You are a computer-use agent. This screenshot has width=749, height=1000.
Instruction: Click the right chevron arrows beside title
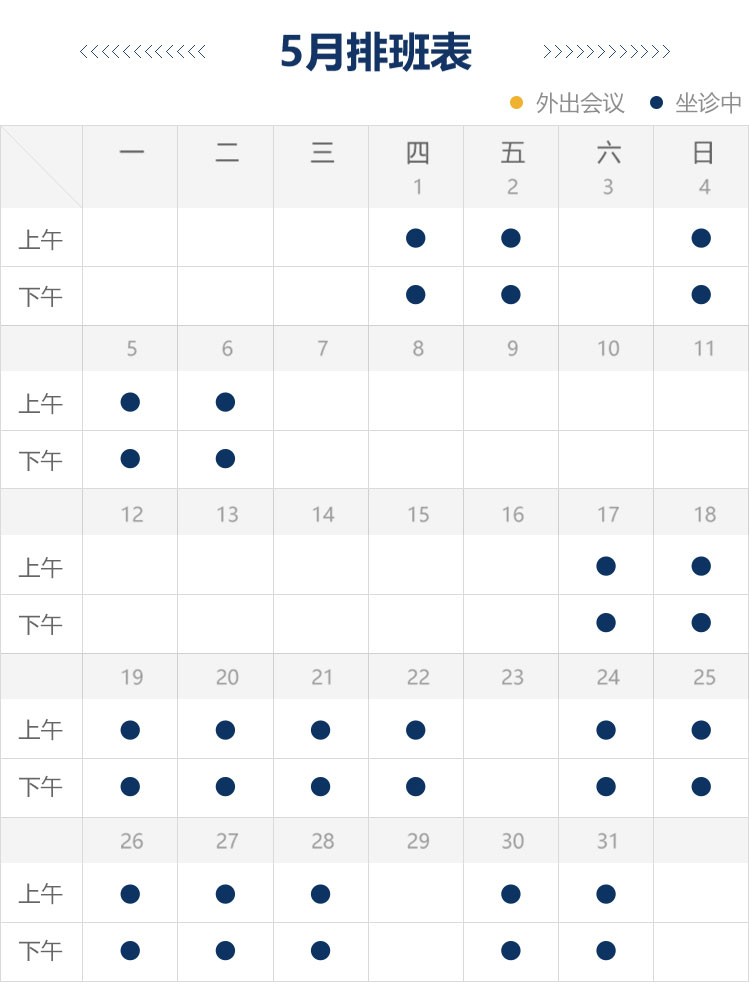point(606,52)
